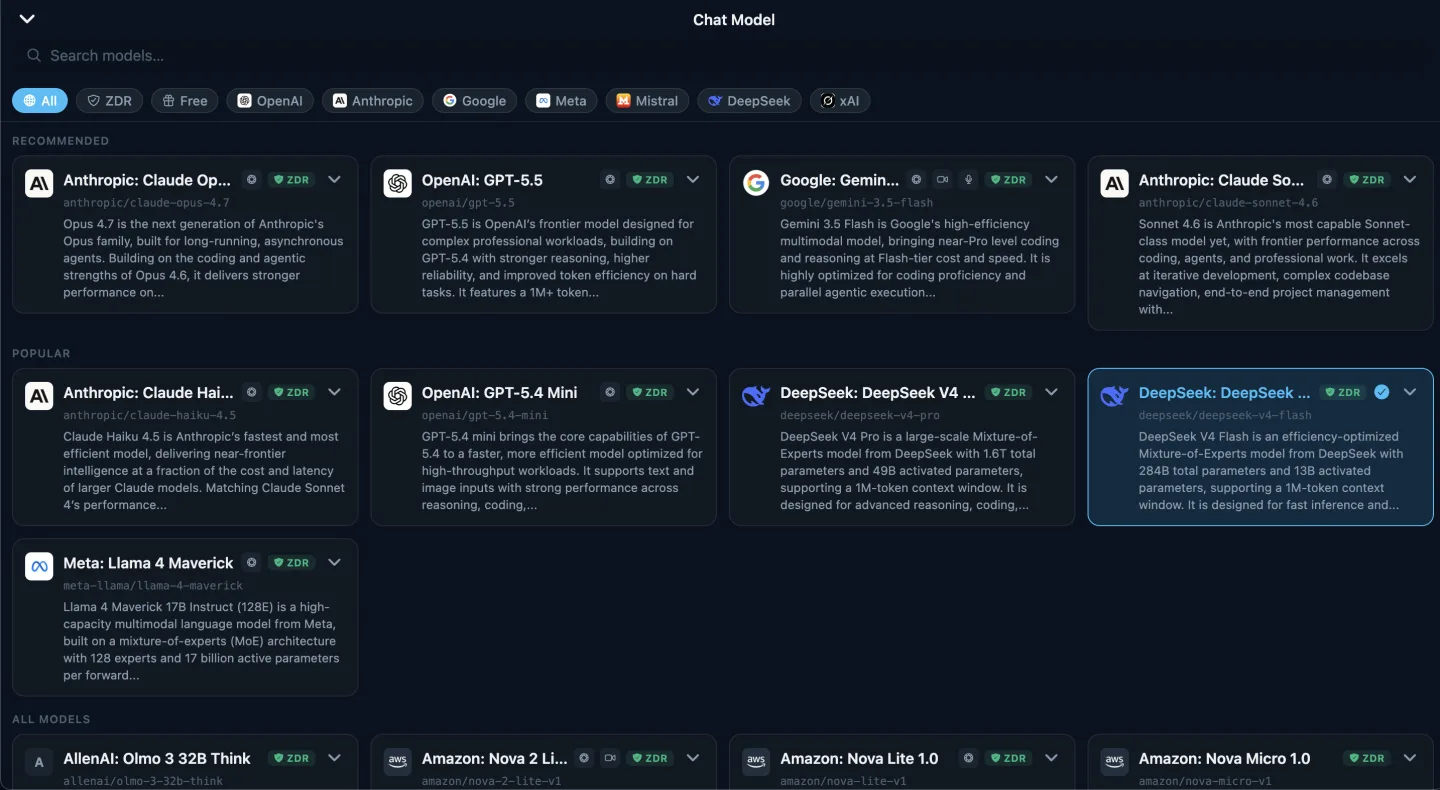Screen dimensions: 1440x790
Task: Filter models by OpenAI
Action: (x=270, y=100)
